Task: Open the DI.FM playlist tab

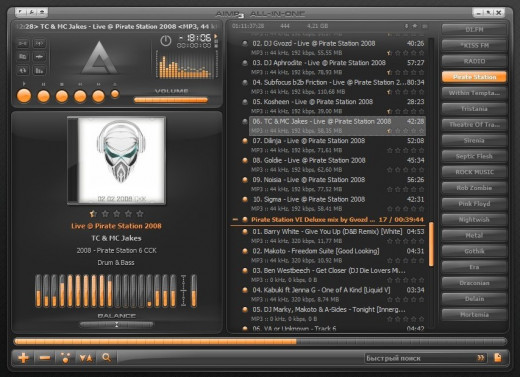Action: 474,30
